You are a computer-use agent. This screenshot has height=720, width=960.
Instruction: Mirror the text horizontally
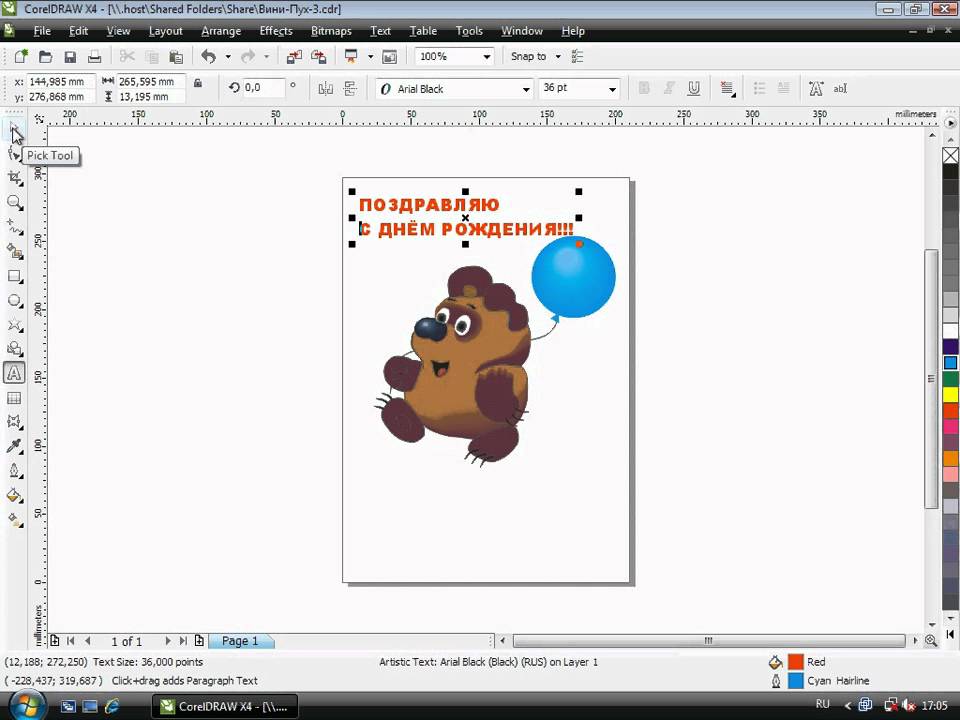pos(326,88)
